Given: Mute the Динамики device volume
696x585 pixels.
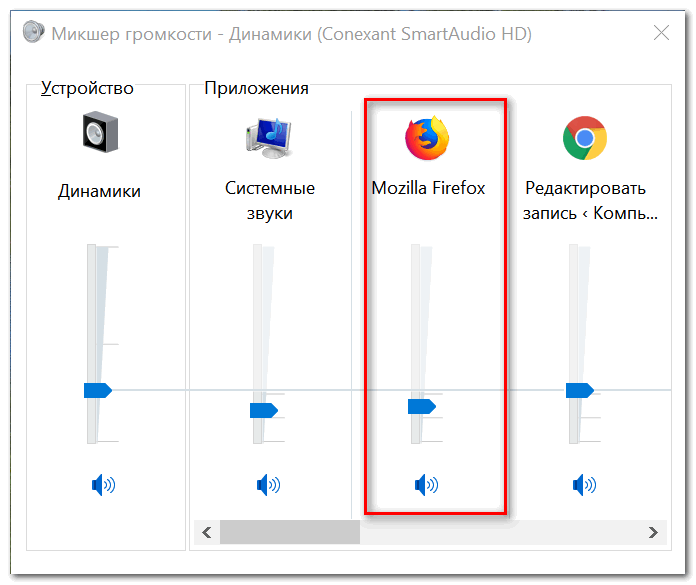Looking at the screenshot, I should [x=103, y=484].
